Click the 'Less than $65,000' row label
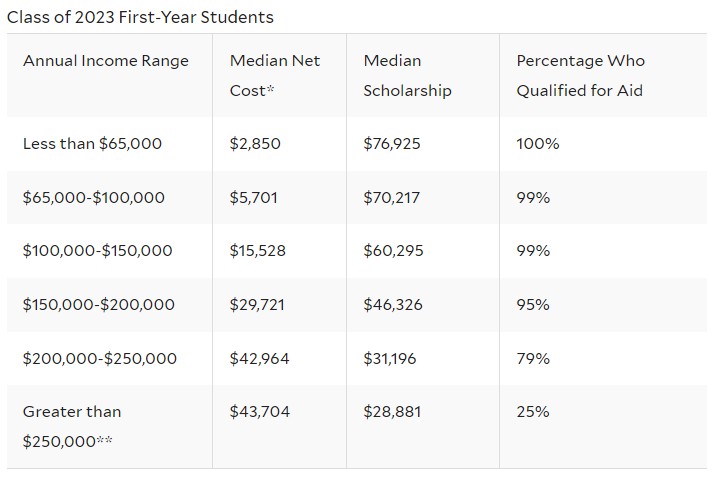 coord(92,144)
